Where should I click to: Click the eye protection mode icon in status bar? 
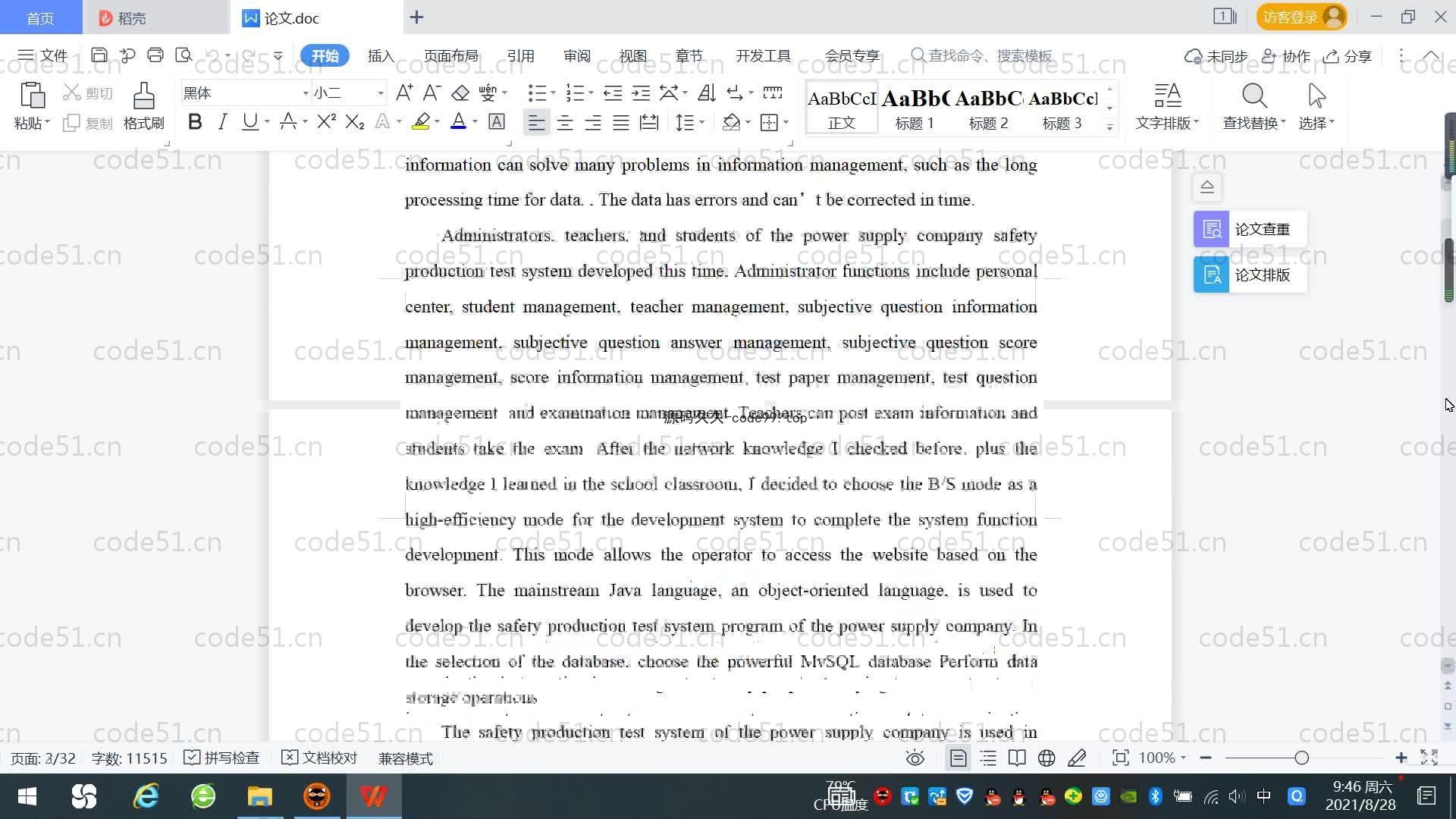click(x=915, y=758)
